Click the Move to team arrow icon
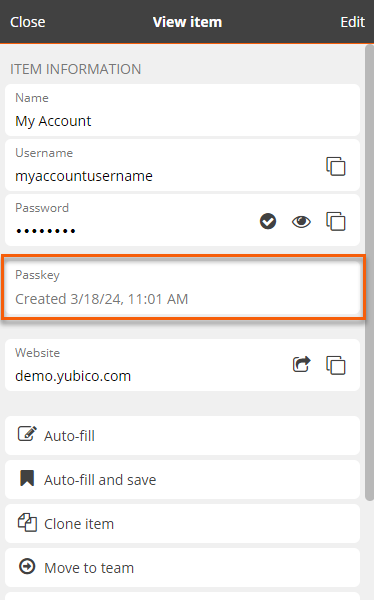374x600 pixels. (x=27, y=566)
